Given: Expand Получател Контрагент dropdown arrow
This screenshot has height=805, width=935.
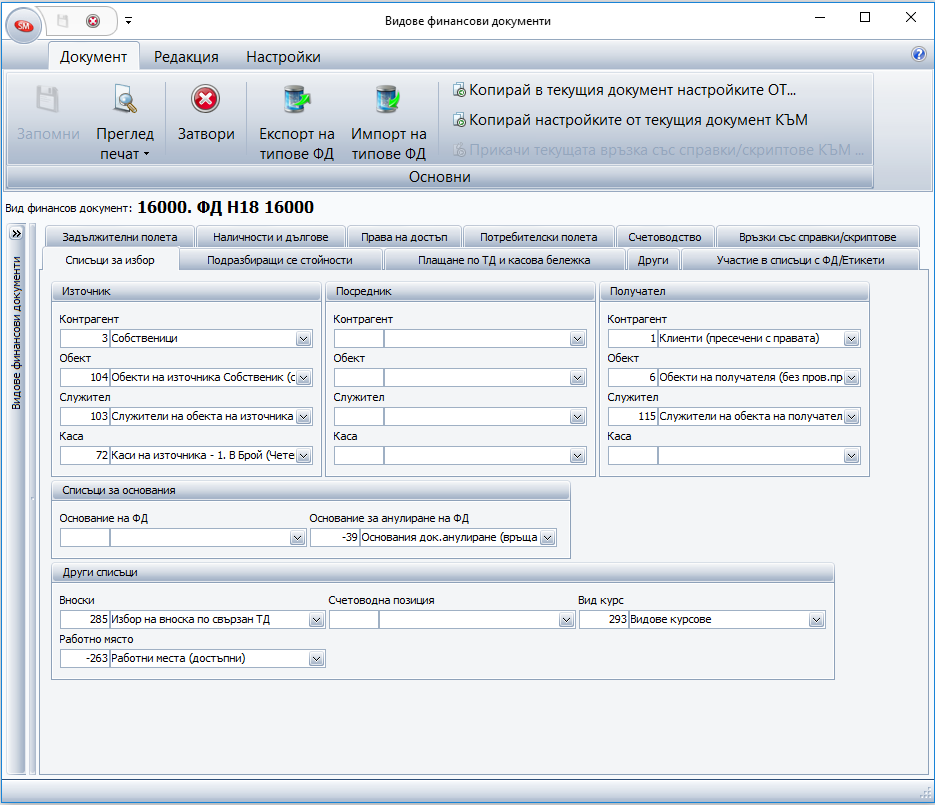Looking at the screenshot, I should coord(852,339).
